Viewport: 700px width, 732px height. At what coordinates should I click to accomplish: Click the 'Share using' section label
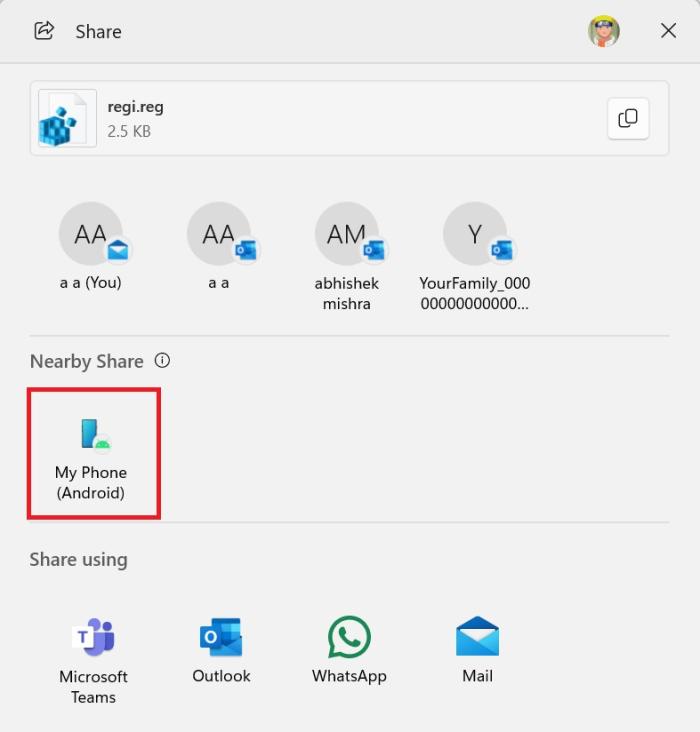pyautogui.click(x=78, y=559)
